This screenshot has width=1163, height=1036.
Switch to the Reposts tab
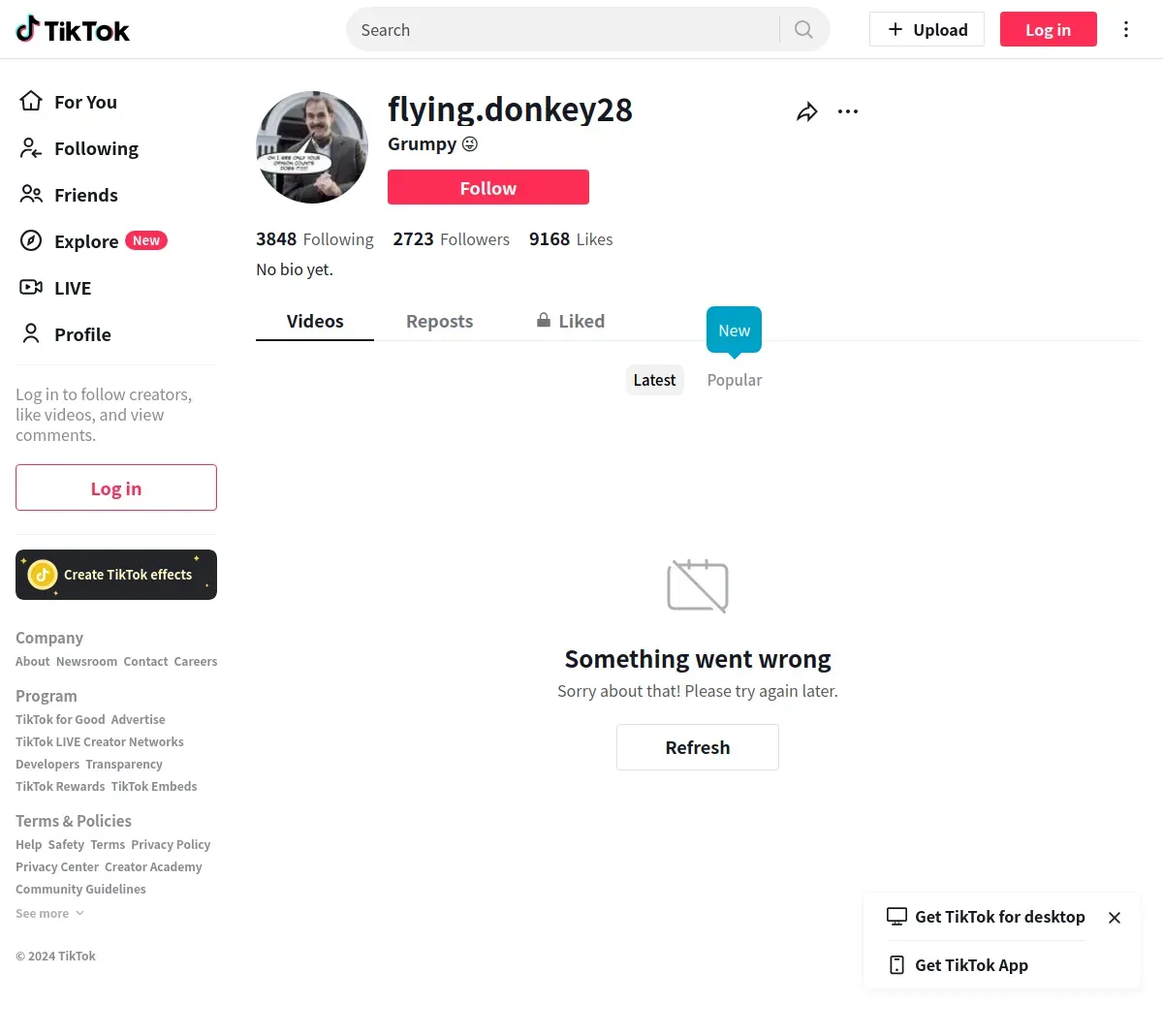[439, 321]
